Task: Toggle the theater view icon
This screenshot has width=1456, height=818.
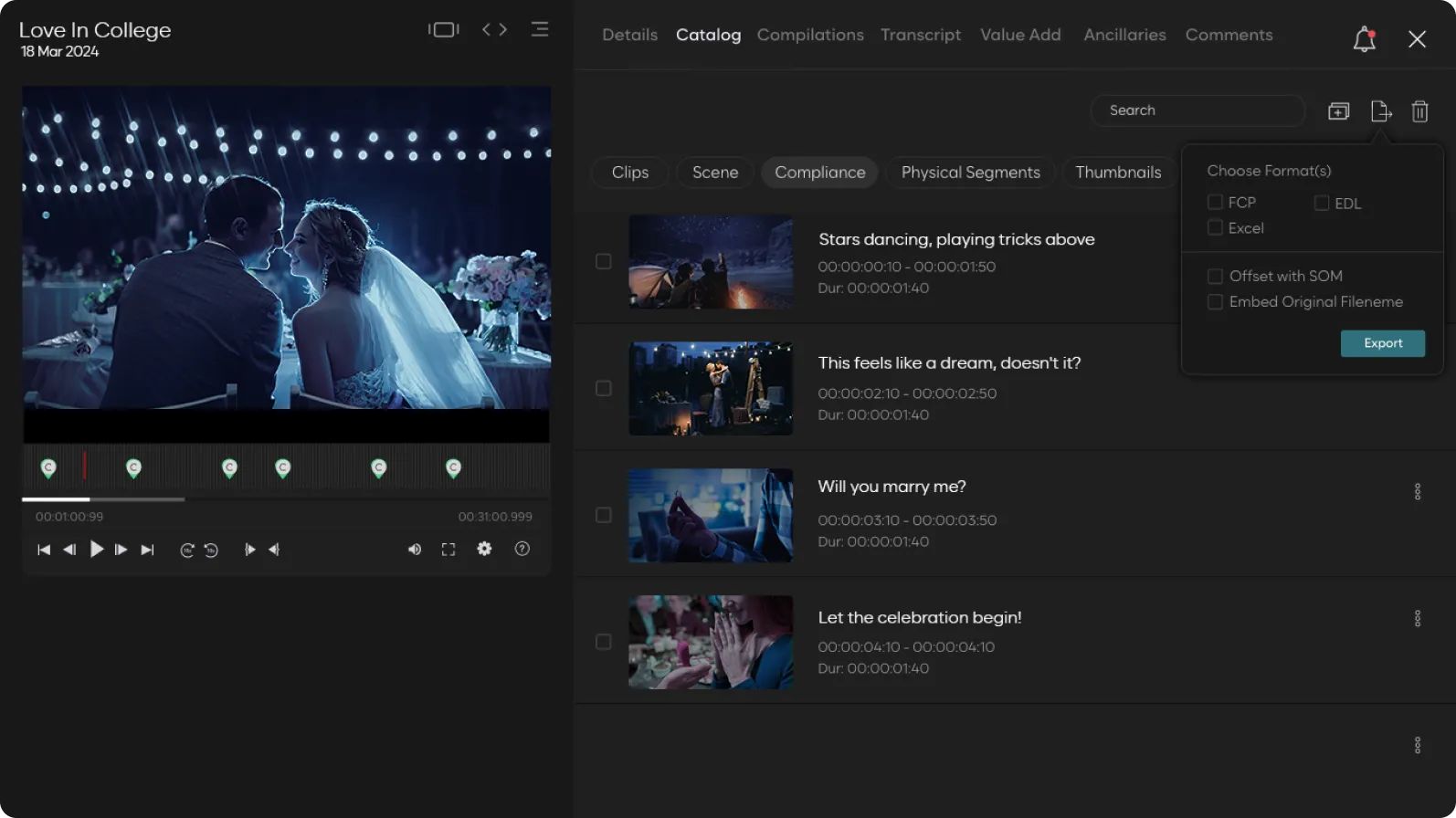Action: tap(444, 29)
